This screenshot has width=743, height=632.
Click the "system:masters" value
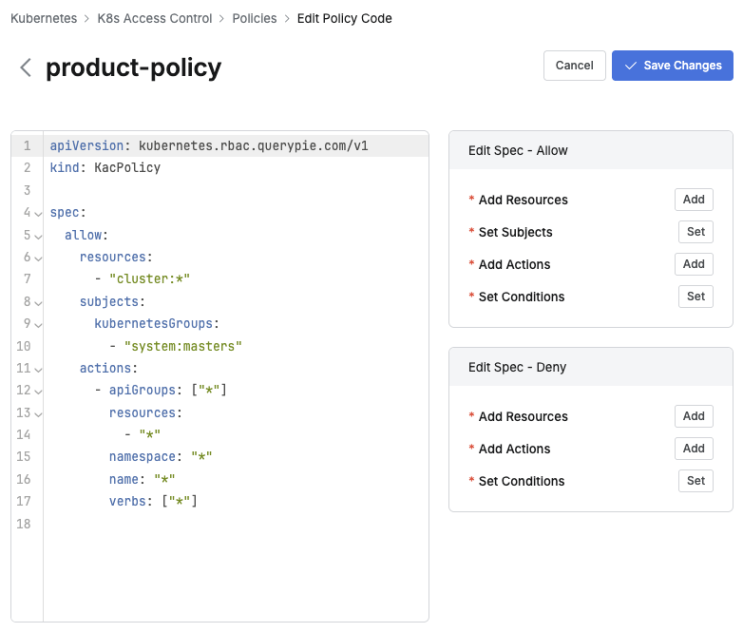pyautogui.click(x=183, y=346)
